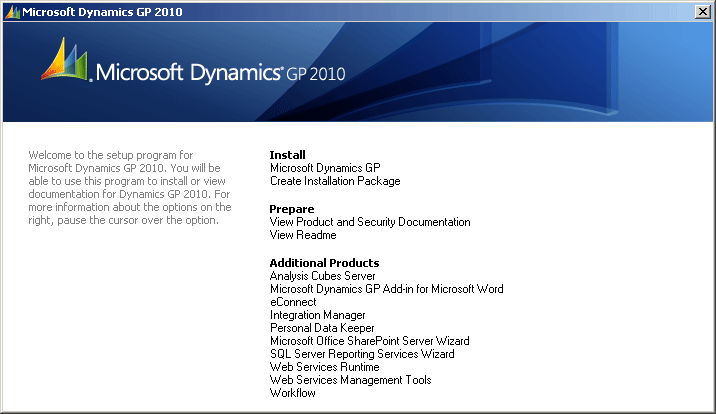The image size is (716, 414).
Task: Select Web Services Management Tools
Action: coord(351,380)
